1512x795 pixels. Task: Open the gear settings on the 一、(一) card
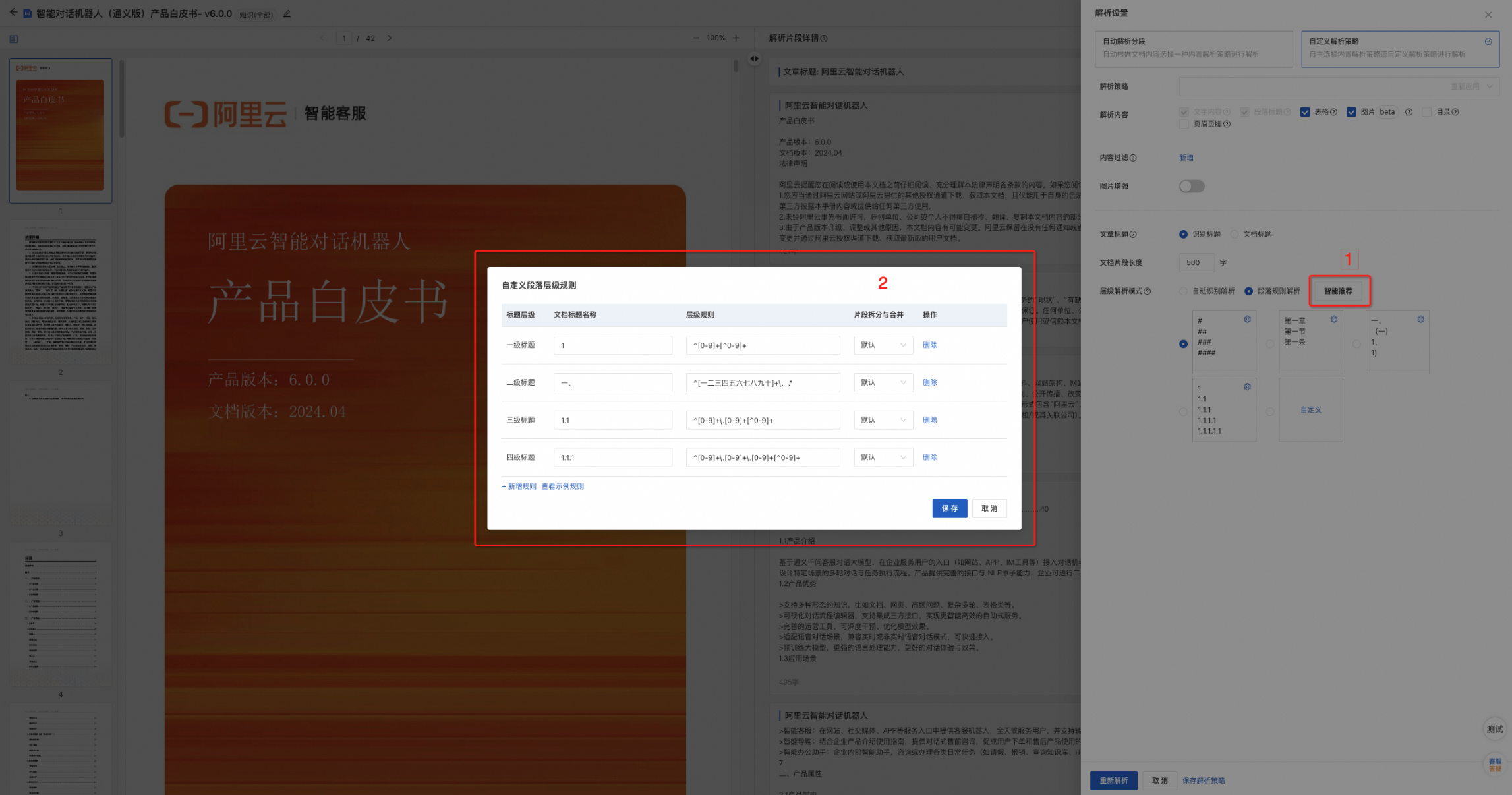coord(1420,320)
